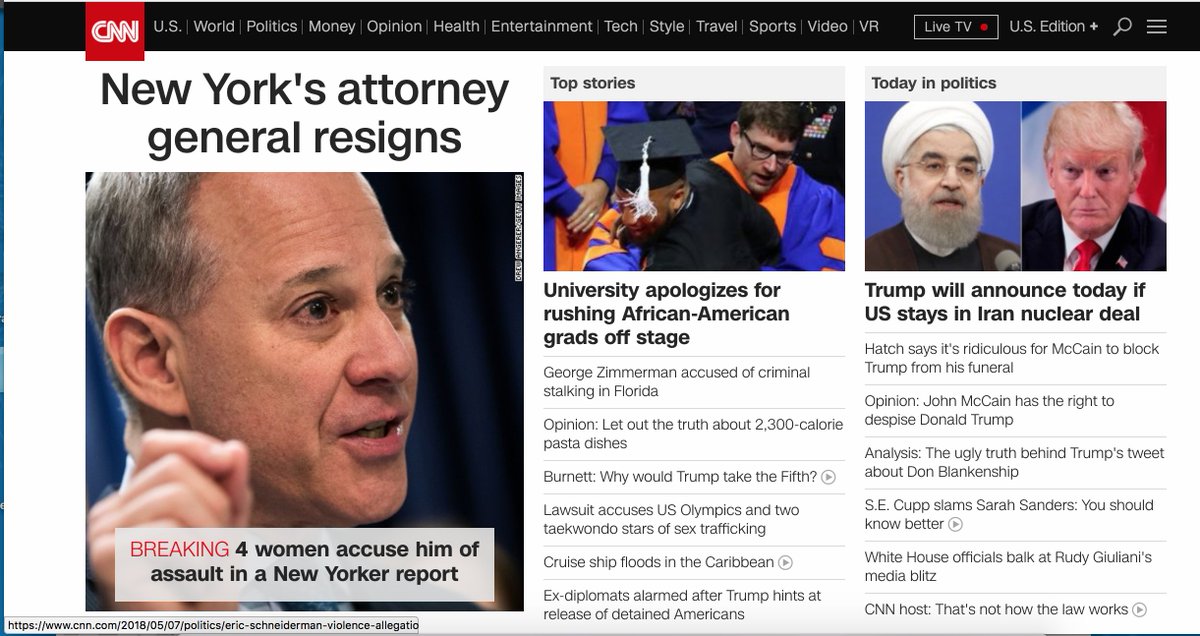Image resolution: width=1200 pixels, height=636 pixels.
Task: Play video icon beside Burnett Trump Fifth story
Action: (x=828, y=477)
